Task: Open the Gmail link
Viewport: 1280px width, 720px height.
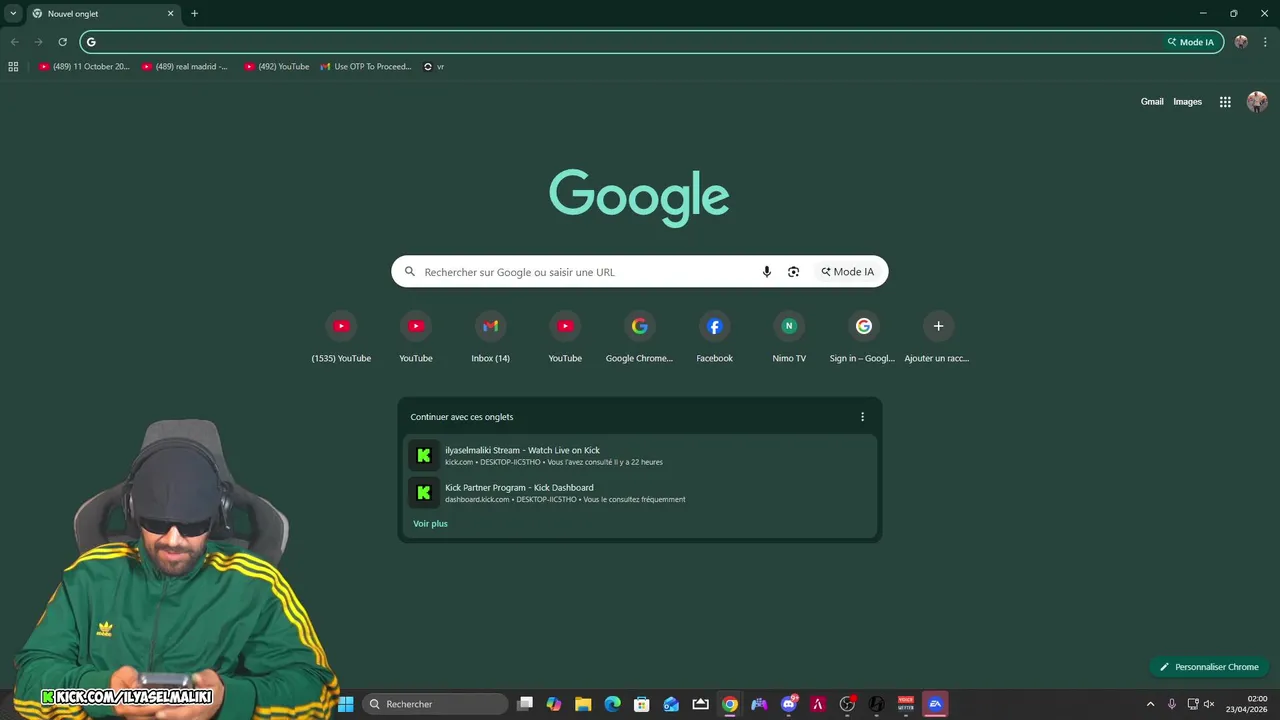Action: (x=1152, y=102)
